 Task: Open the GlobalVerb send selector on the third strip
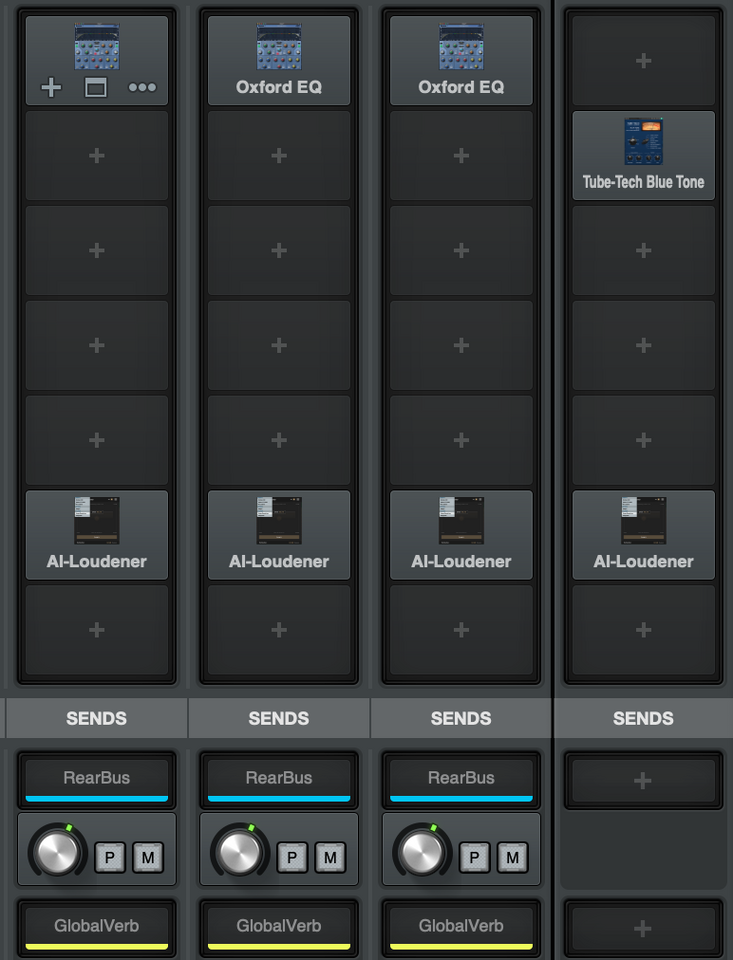(x=461, y=928)
